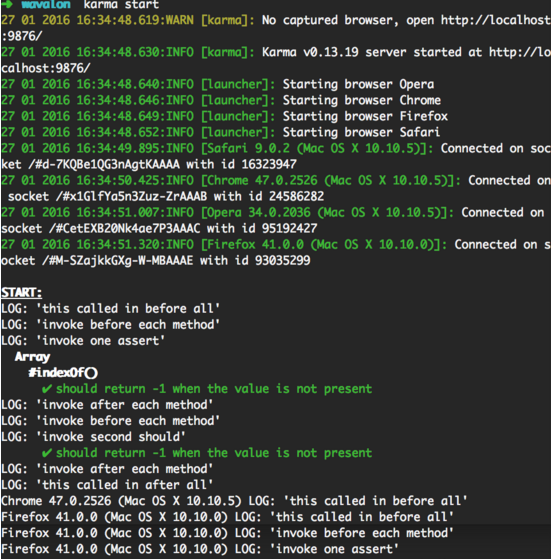Click the 'wavalon' directory name in prompt
Image resolution: width=551 pixels, height=559 pixels.
46,5
